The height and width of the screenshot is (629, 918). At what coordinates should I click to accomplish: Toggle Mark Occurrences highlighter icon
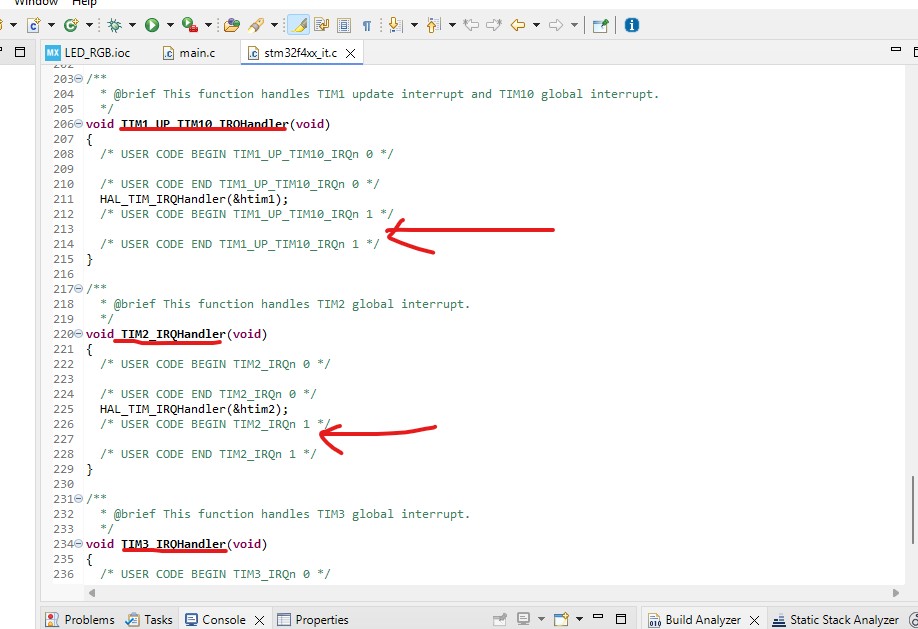click(x=299, y=25)
